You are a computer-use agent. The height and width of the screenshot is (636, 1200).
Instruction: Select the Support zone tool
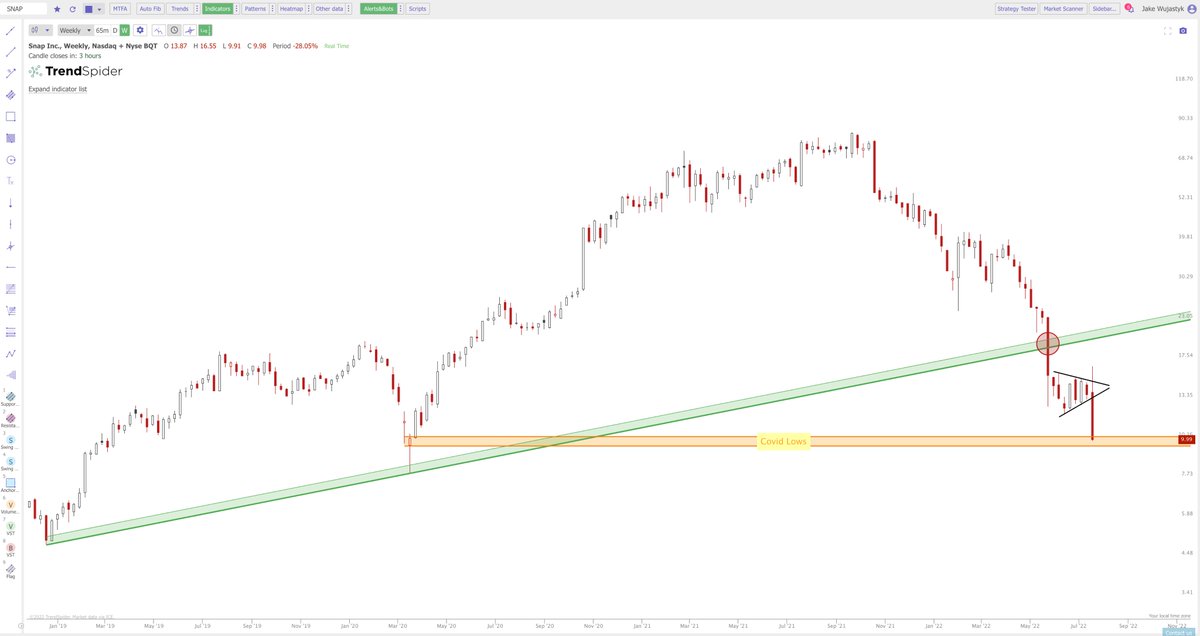(x=10, y=396)
